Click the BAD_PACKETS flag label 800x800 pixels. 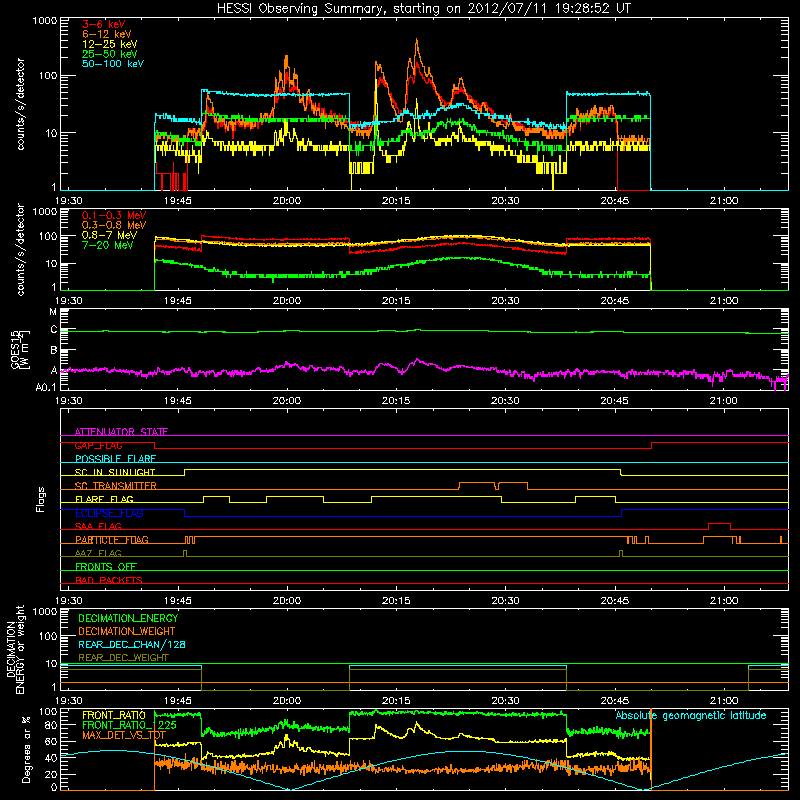109,580
